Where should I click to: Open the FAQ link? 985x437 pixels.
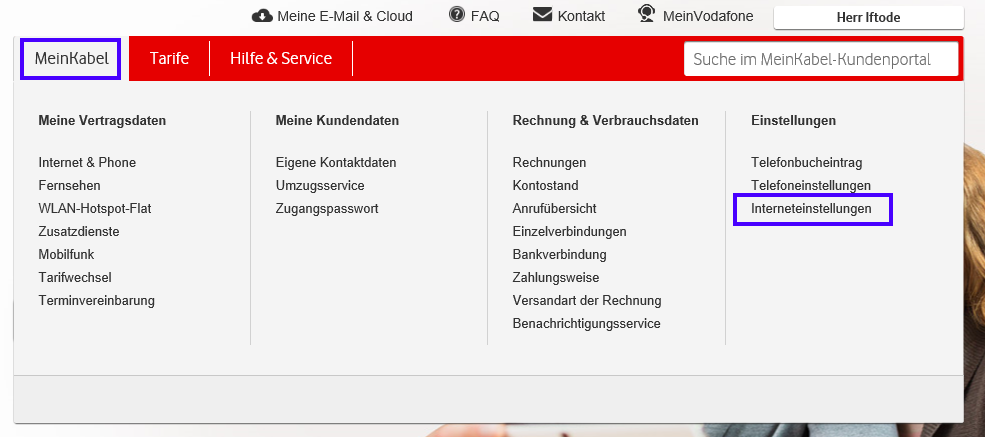click(x=485, y=16)
